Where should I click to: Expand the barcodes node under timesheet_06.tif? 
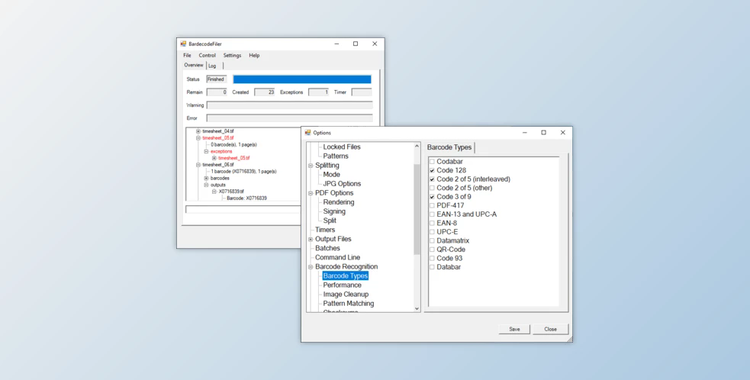tap(206, 178)
